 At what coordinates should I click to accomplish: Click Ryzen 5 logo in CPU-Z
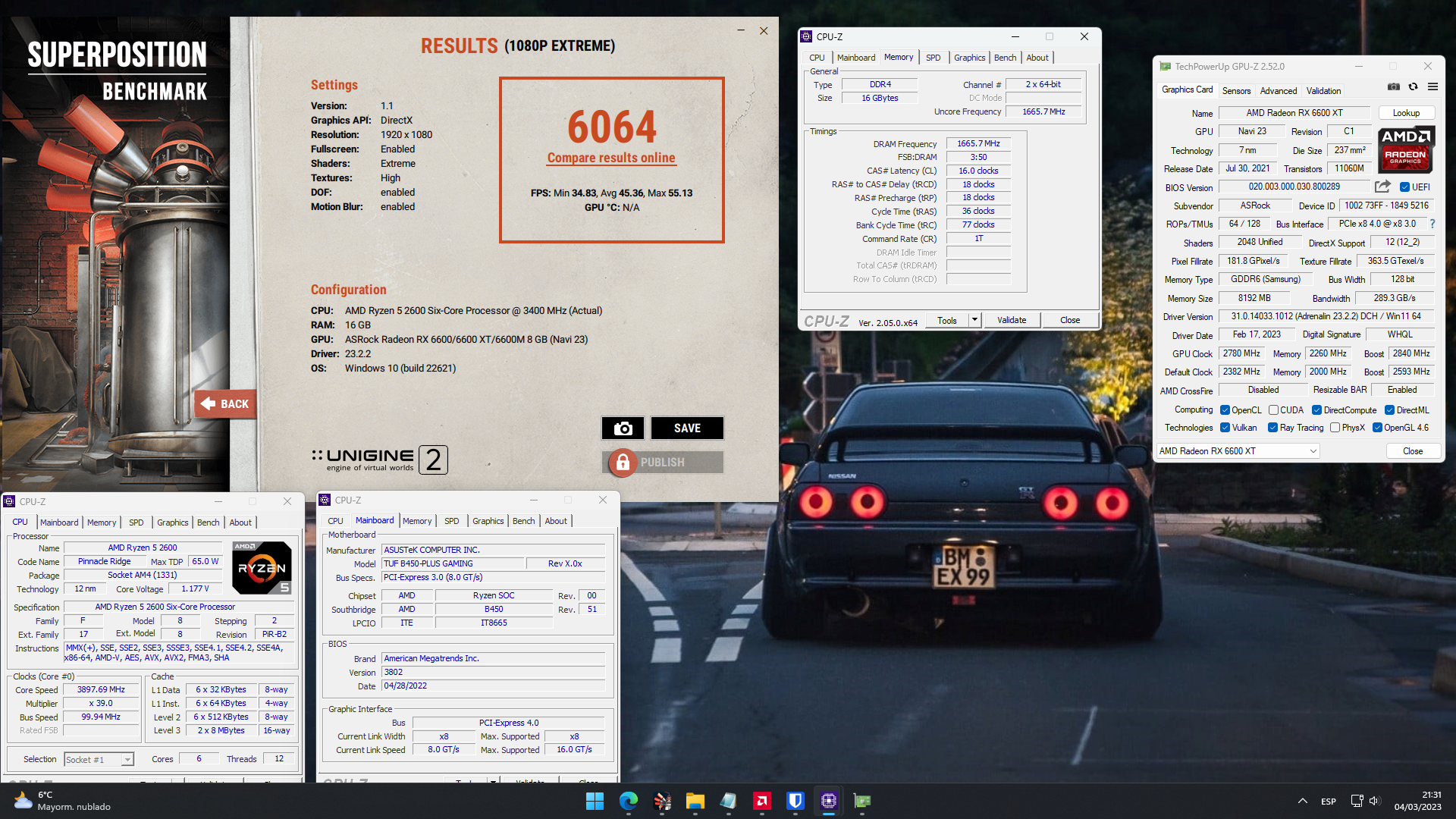click(262, 567)
